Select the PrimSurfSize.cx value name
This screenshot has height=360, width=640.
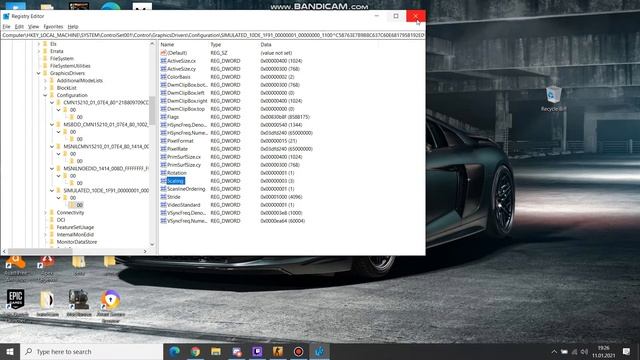(184, 157)
